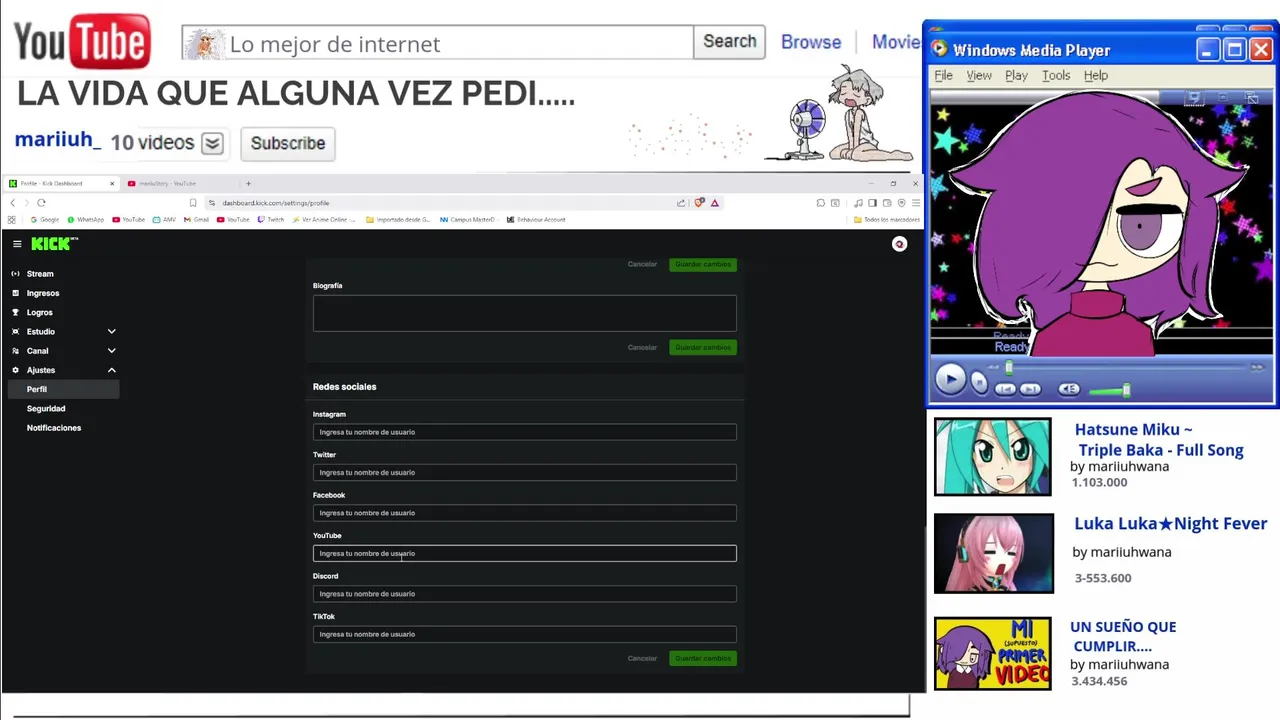Open the UN SUEÑO QUE CUMPLIR thumbnail
This screenshot has width=1280, height=720.
(992, 653)
